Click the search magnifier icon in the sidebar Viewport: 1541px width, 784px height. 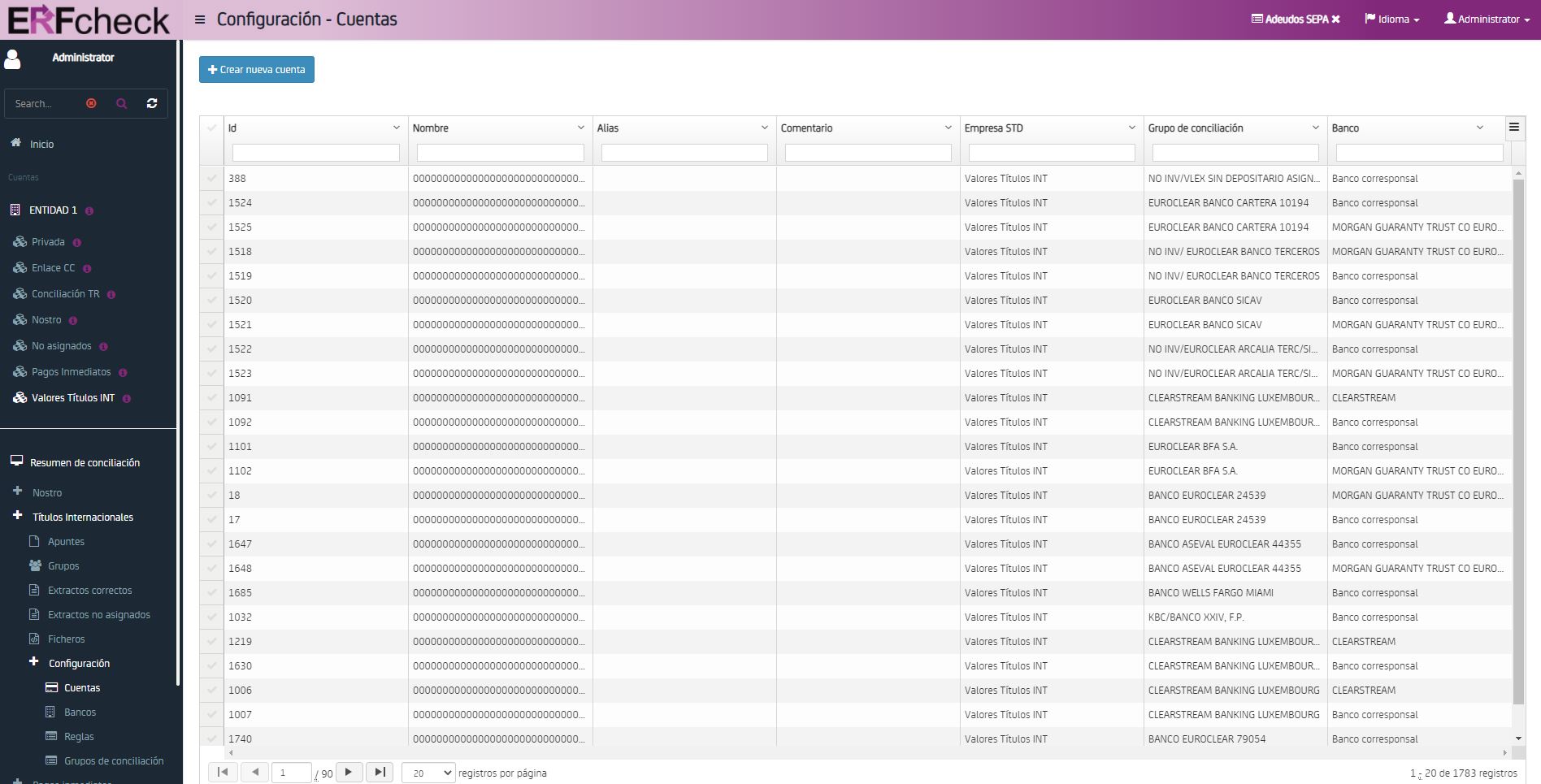coord(122,103)
